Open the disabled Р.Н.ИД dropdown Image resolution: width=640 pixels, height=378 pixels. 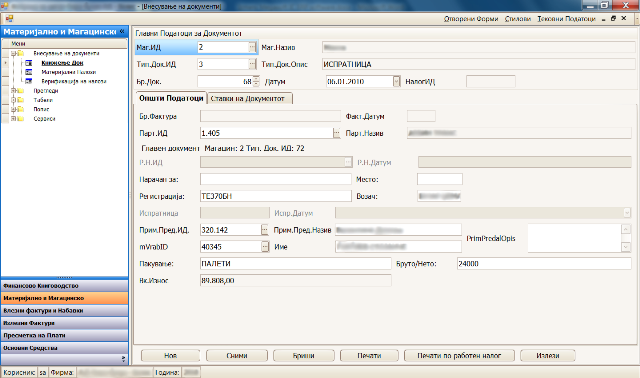pyautogui.click(x=348, y=162)
